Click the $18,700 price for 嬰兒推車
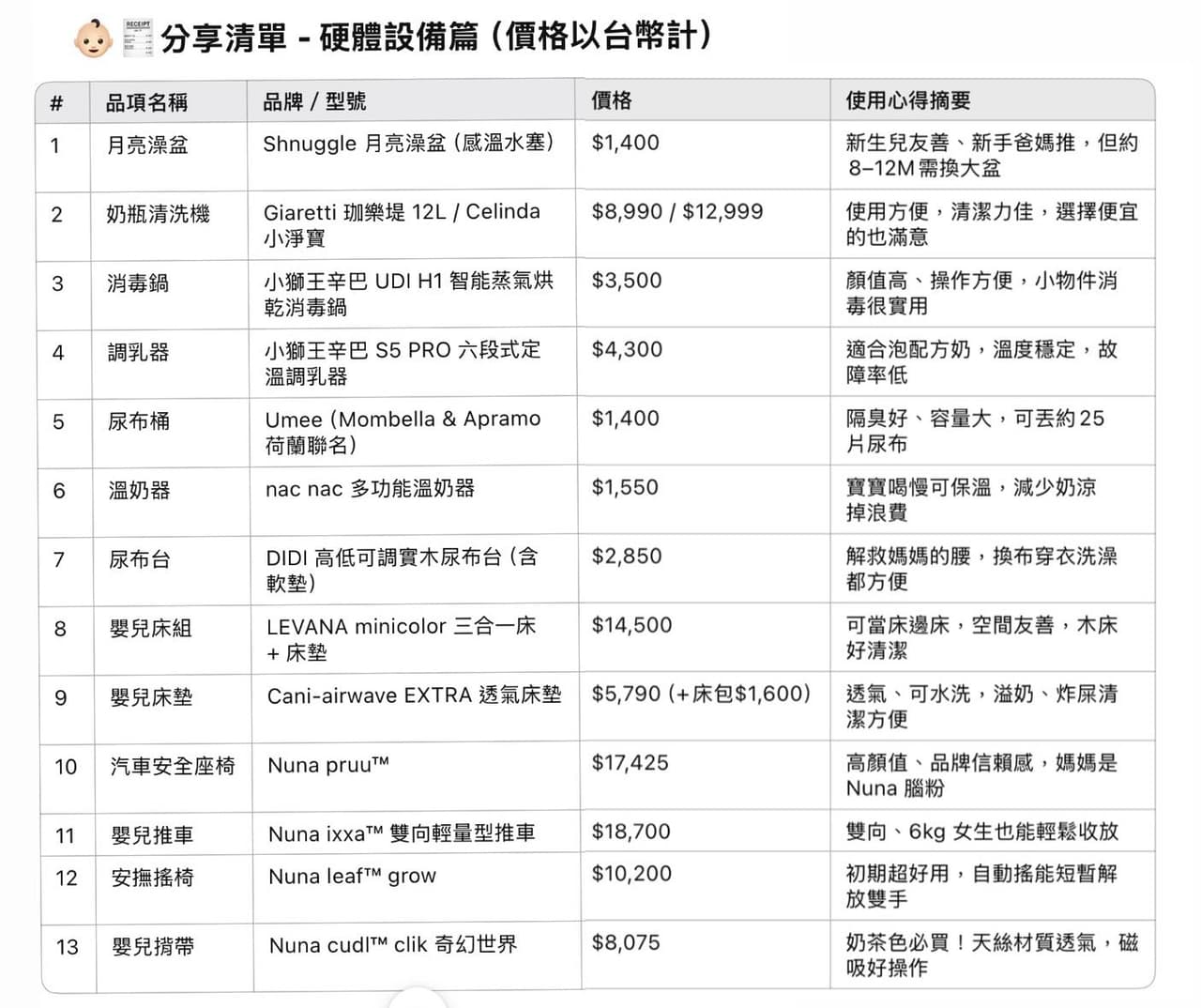 pyautogui.click(x=631, y=832)
